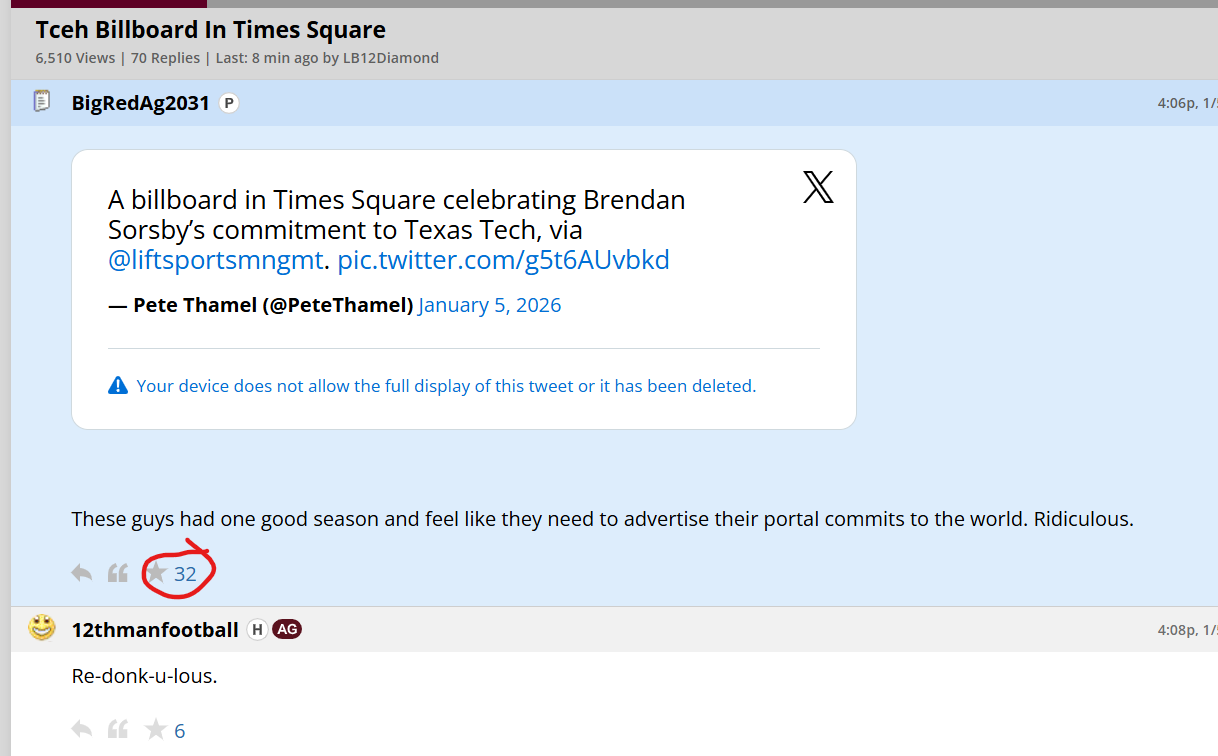Star the Re-donk-u-lous post

[x=156, y=730]
